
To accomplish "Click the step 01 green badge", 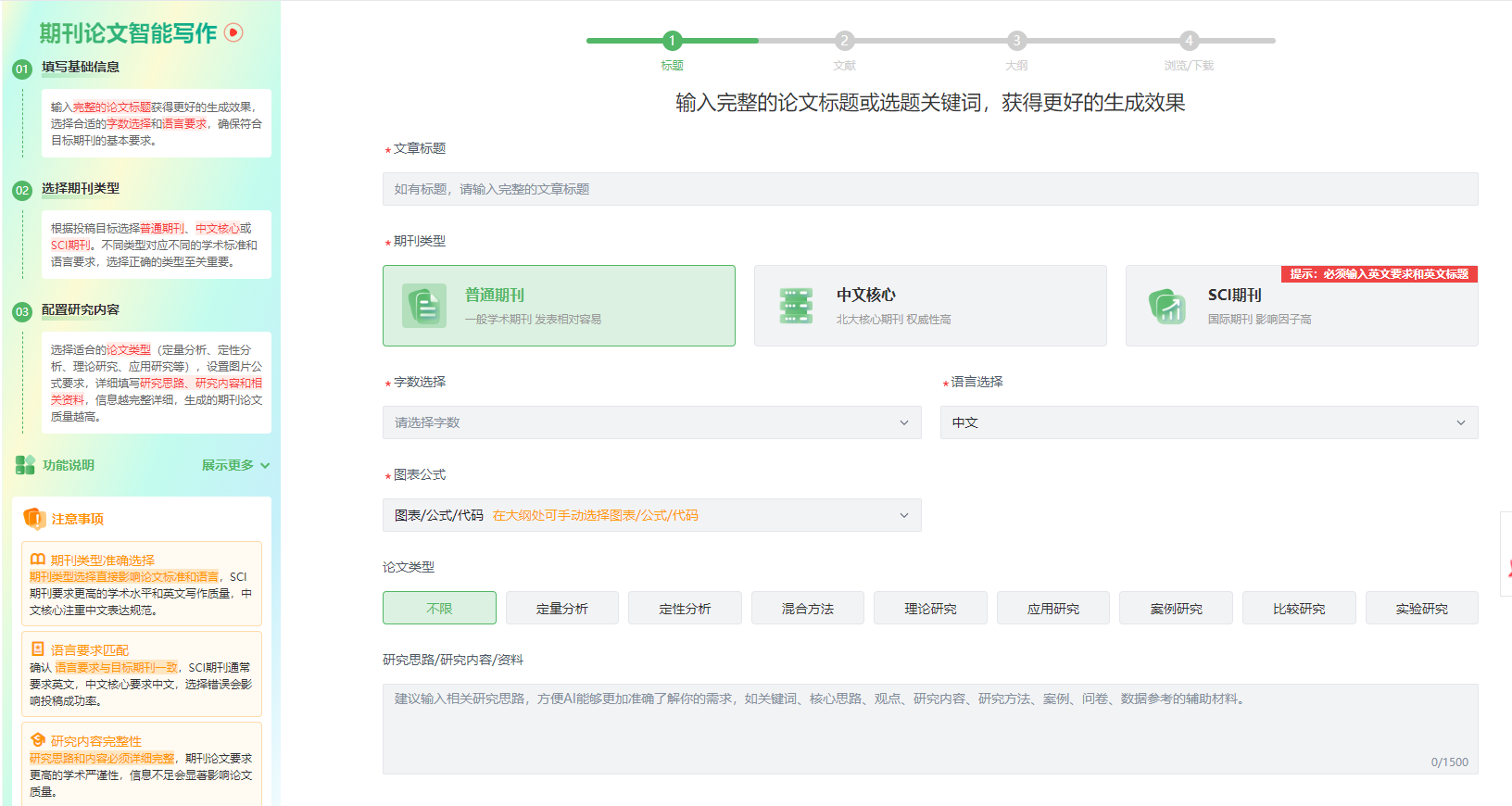I will [22, 69].
